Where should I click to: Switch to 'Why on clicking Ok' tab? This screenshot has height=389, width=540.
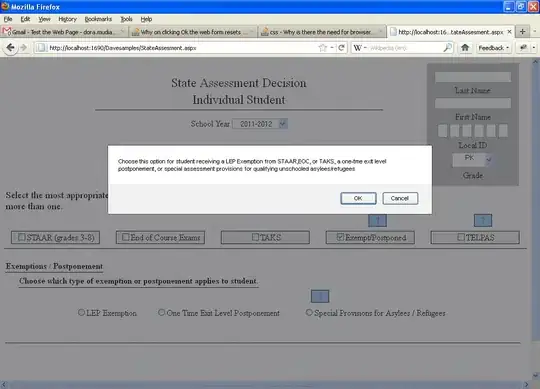(193, 32)
